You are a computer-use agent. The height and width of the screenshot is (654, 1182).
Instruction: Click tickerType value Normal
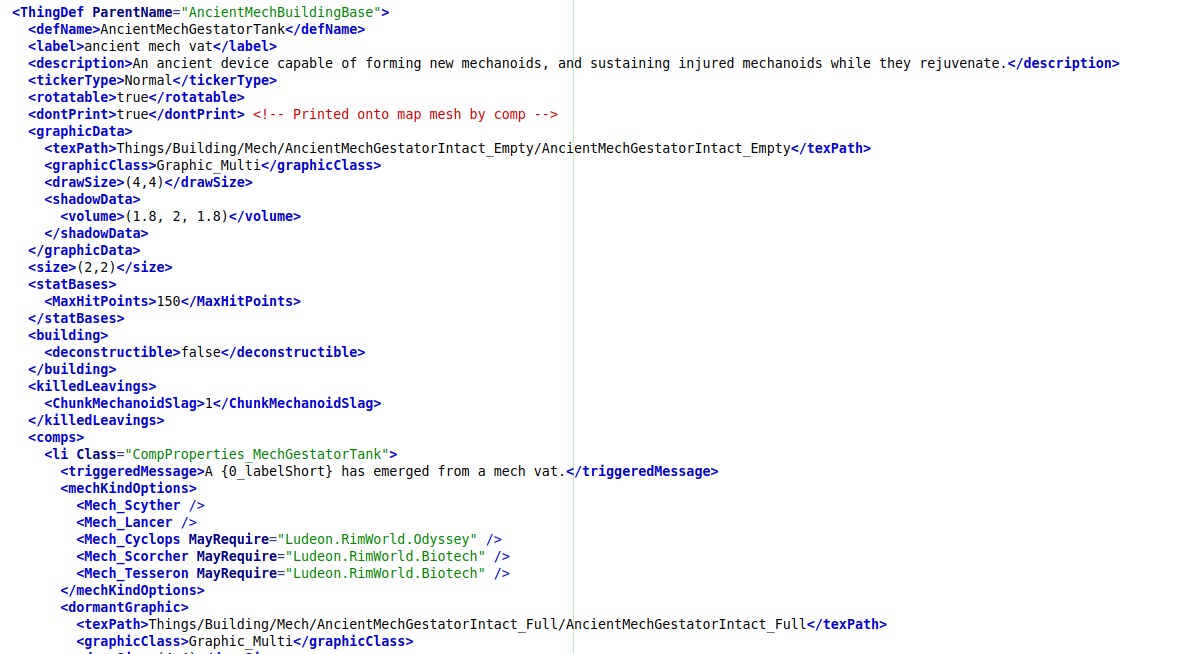coord(149,81)
